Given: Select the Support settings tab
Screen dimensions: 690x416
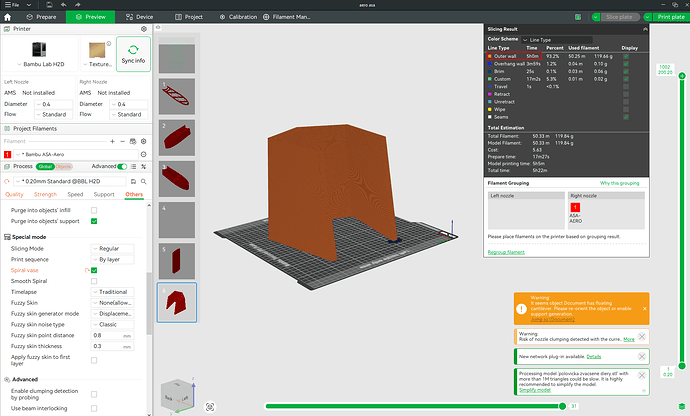Looking at the screenshot, I should (x=104, y=195).
